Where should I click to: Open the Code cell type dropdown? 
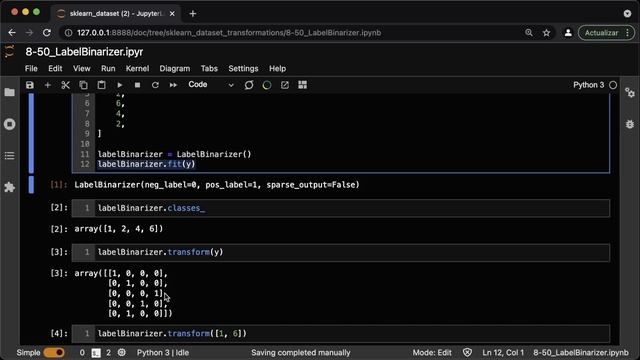pos(211,85)
